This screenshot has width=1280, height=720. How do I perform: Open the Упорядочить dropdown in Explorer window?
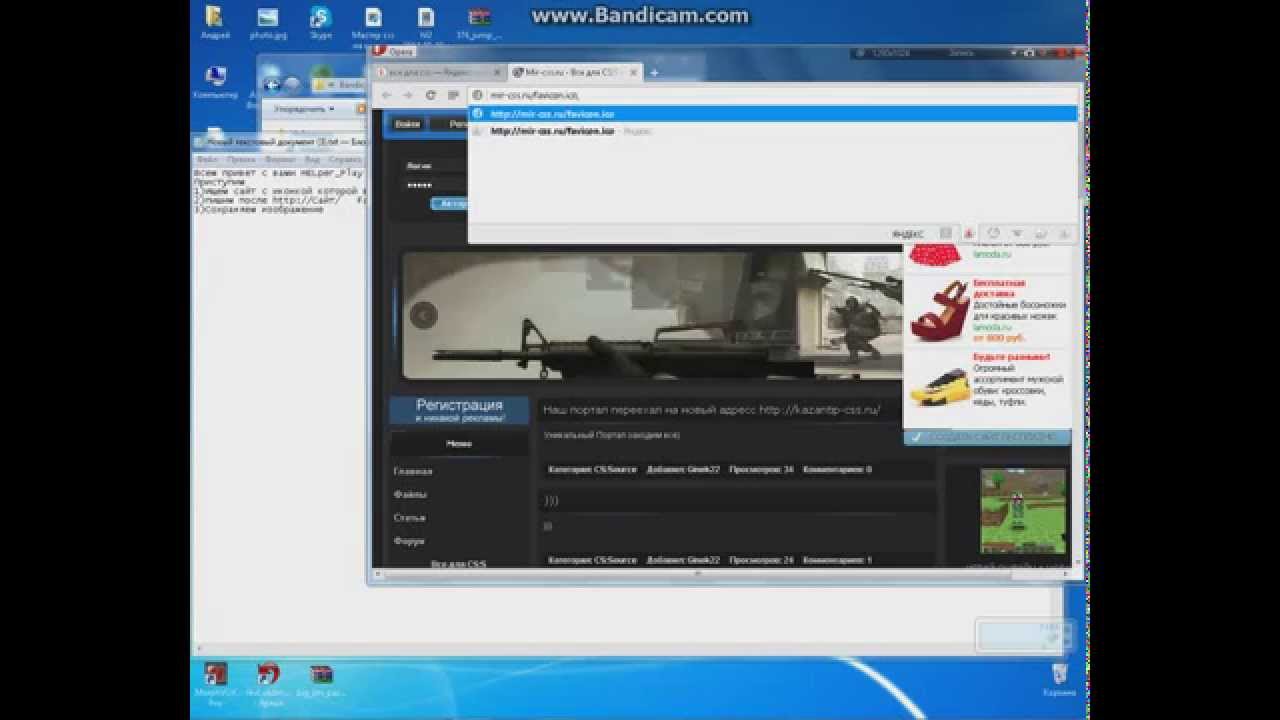pyautogui.click(x=304, y=109)
